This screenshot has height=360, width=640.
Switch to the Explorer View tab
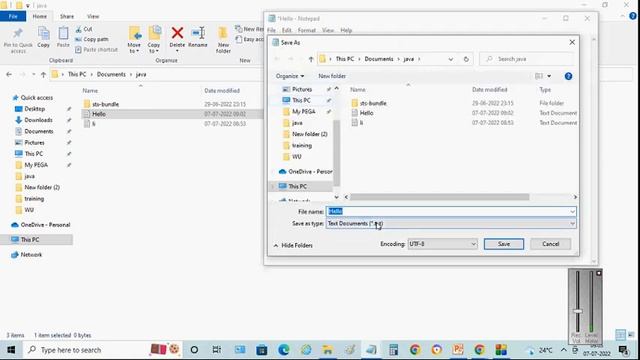pos(93,16)
